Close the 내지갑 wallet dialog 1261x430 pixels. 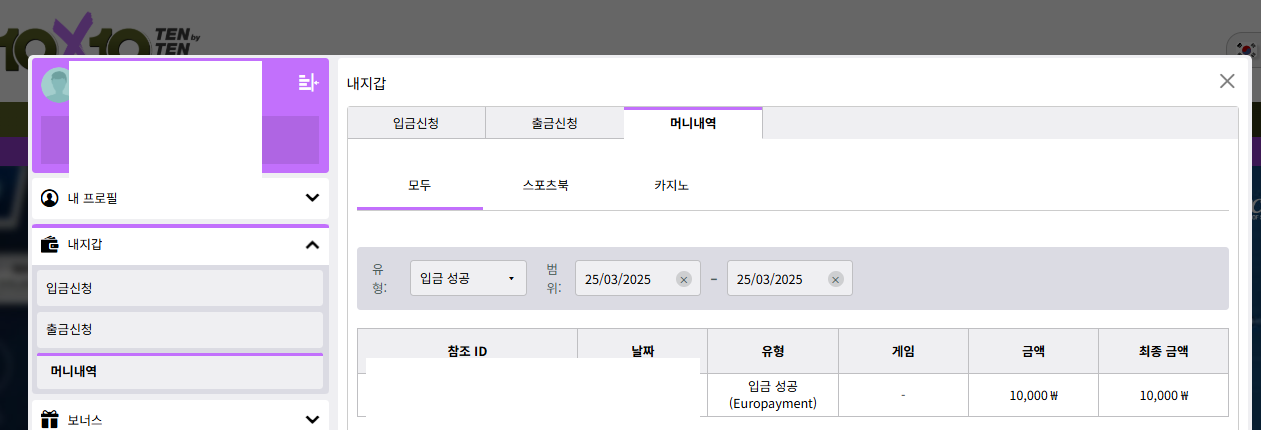pos(1227,81)
